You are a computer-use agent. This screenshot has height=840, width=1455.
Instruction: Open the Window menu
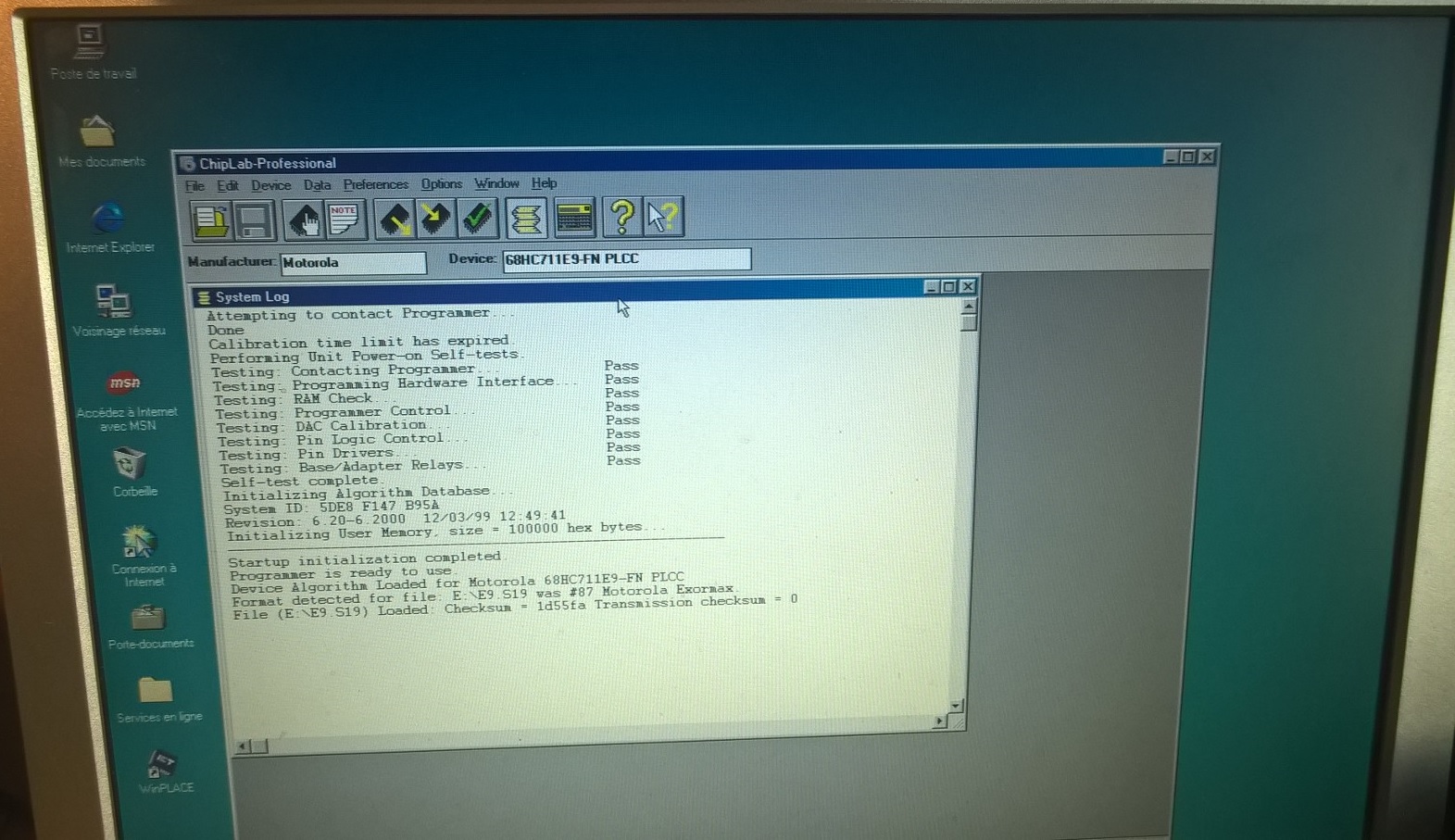coord(496,183)
